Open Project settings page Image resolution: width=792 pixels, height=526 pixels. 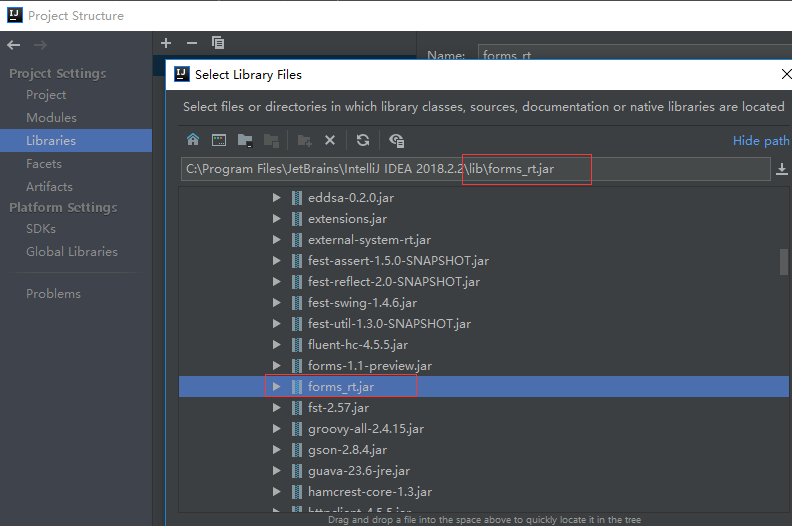(46, 95)
